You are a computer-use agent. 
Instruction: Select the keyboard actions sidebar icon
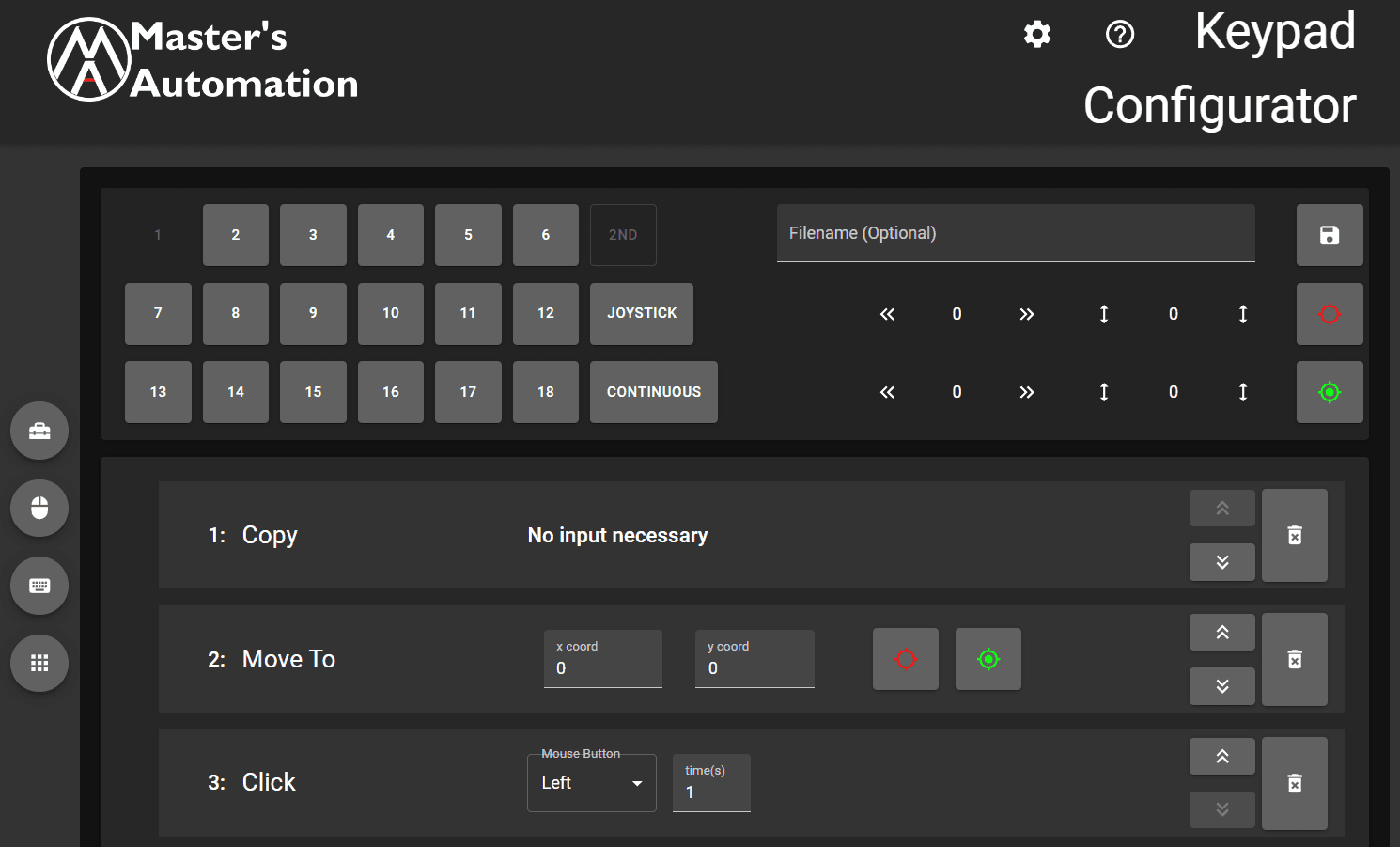click(39, 585)
